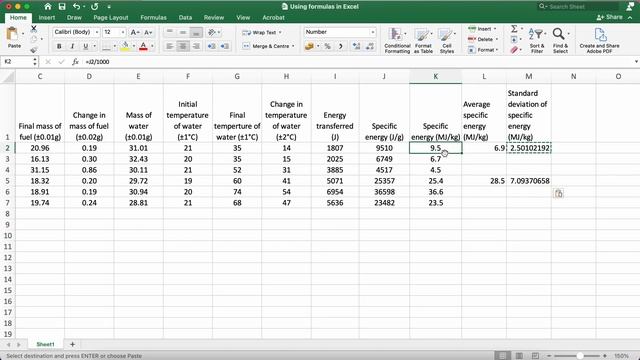Choose Format as Table
The width and height of the screenshot is (640, 360).
[423, 40]
